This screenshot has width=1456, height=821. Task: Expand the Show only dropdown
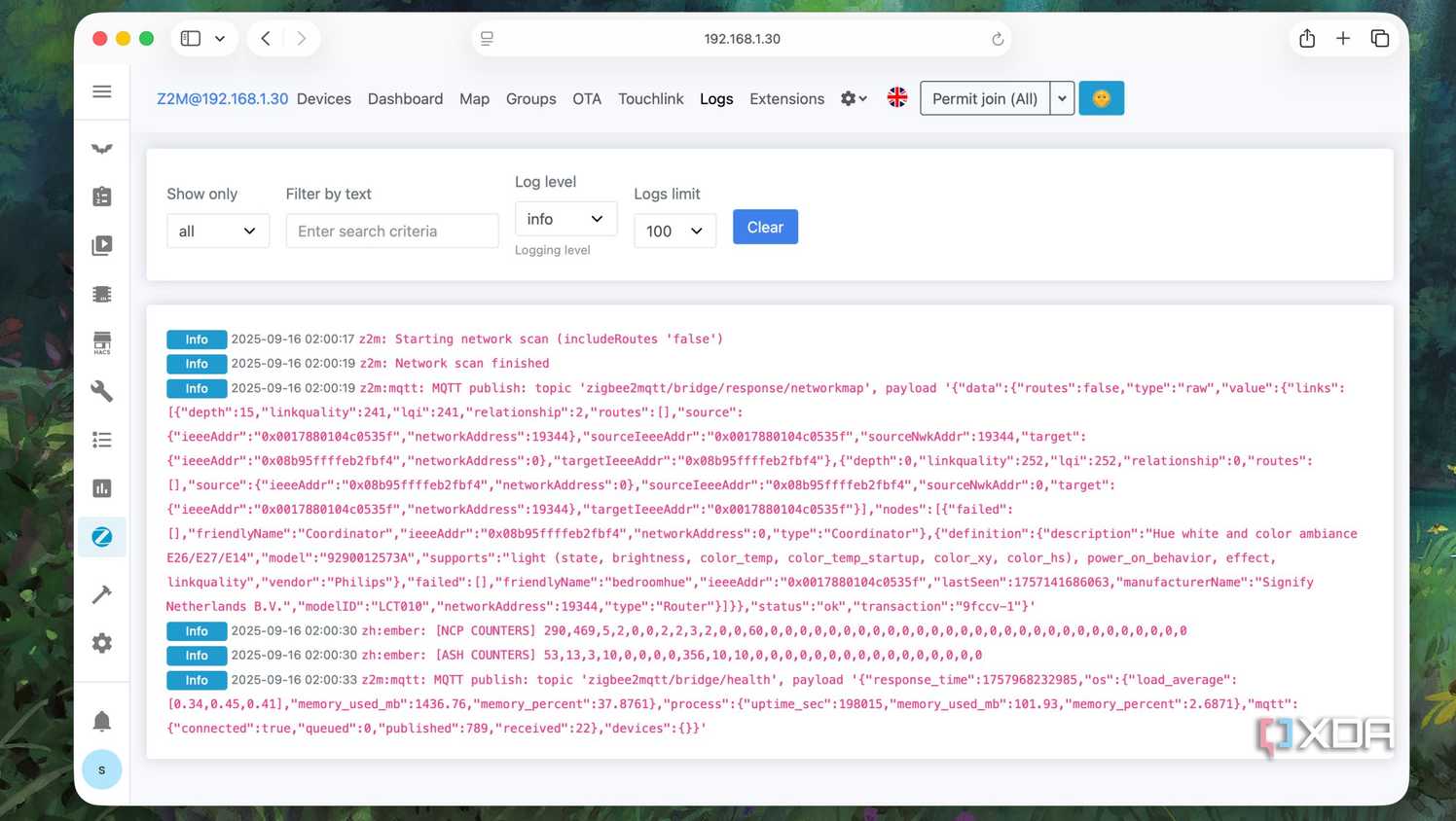coord(217,231)
